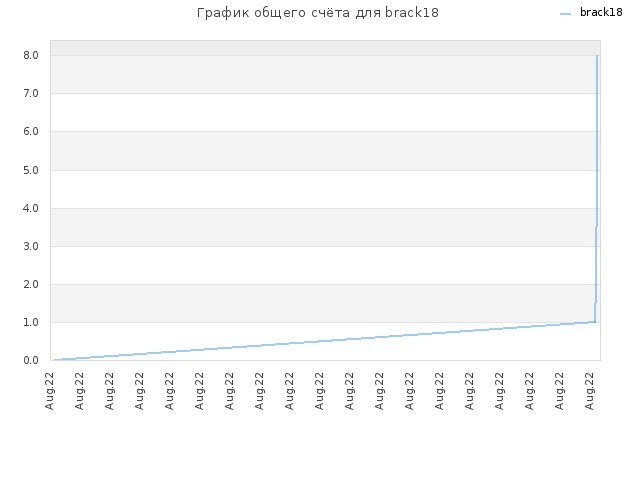
Task: Click the first Aug.22 x-axis label
Action: point(49,391)
